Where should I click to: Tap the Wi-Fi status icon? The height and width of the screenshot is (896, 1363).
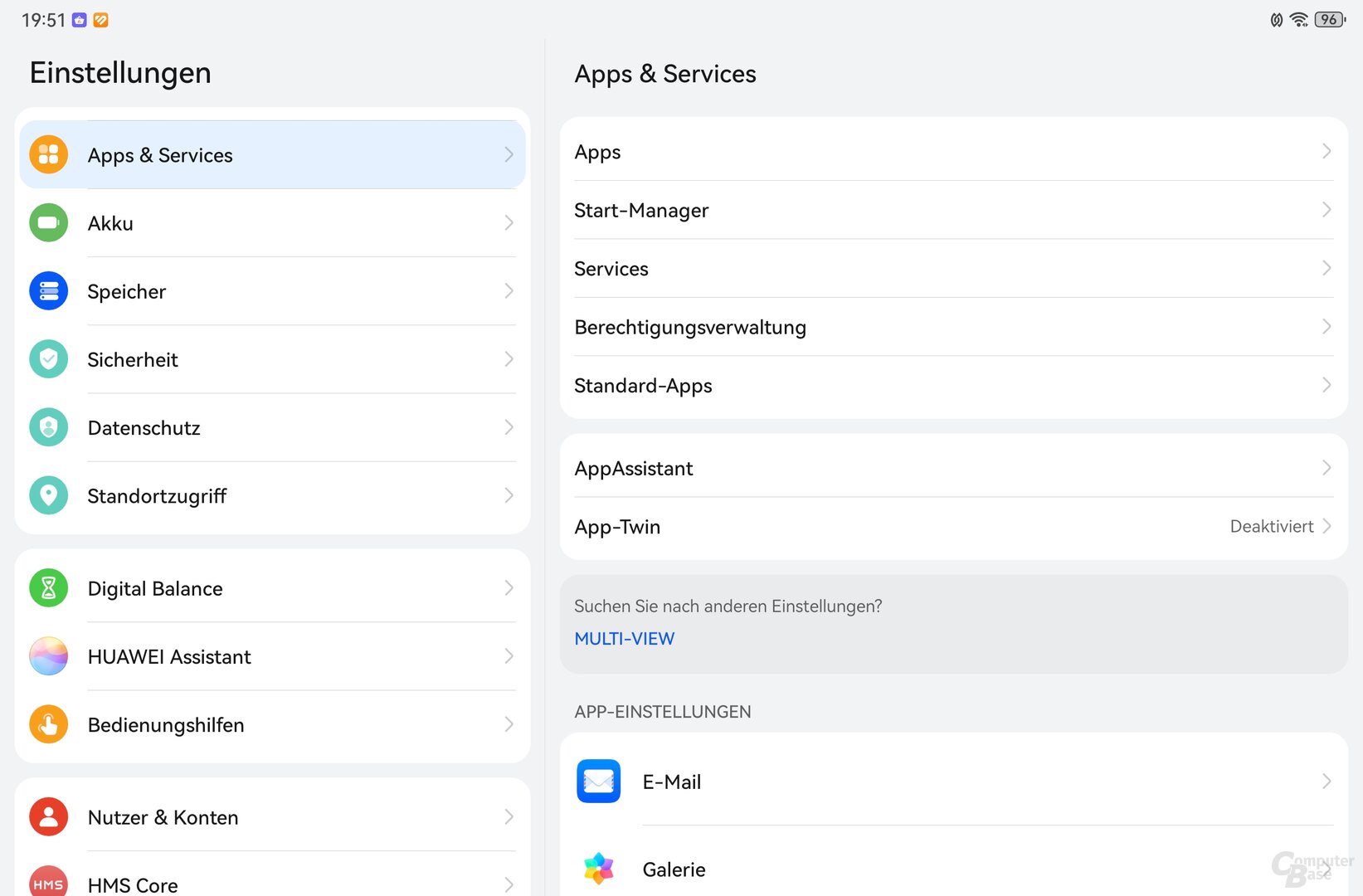click(x=1299, y=20)
